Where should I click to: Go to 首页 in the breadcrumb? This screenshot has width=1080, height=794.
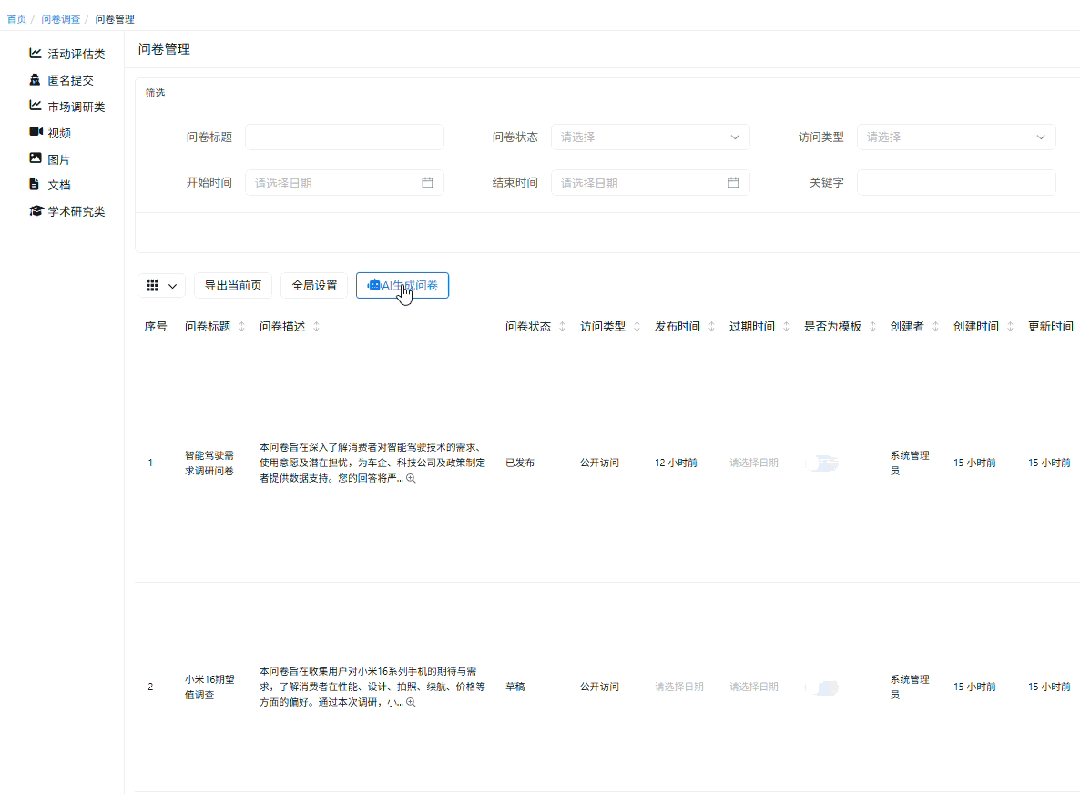(18, 18)
